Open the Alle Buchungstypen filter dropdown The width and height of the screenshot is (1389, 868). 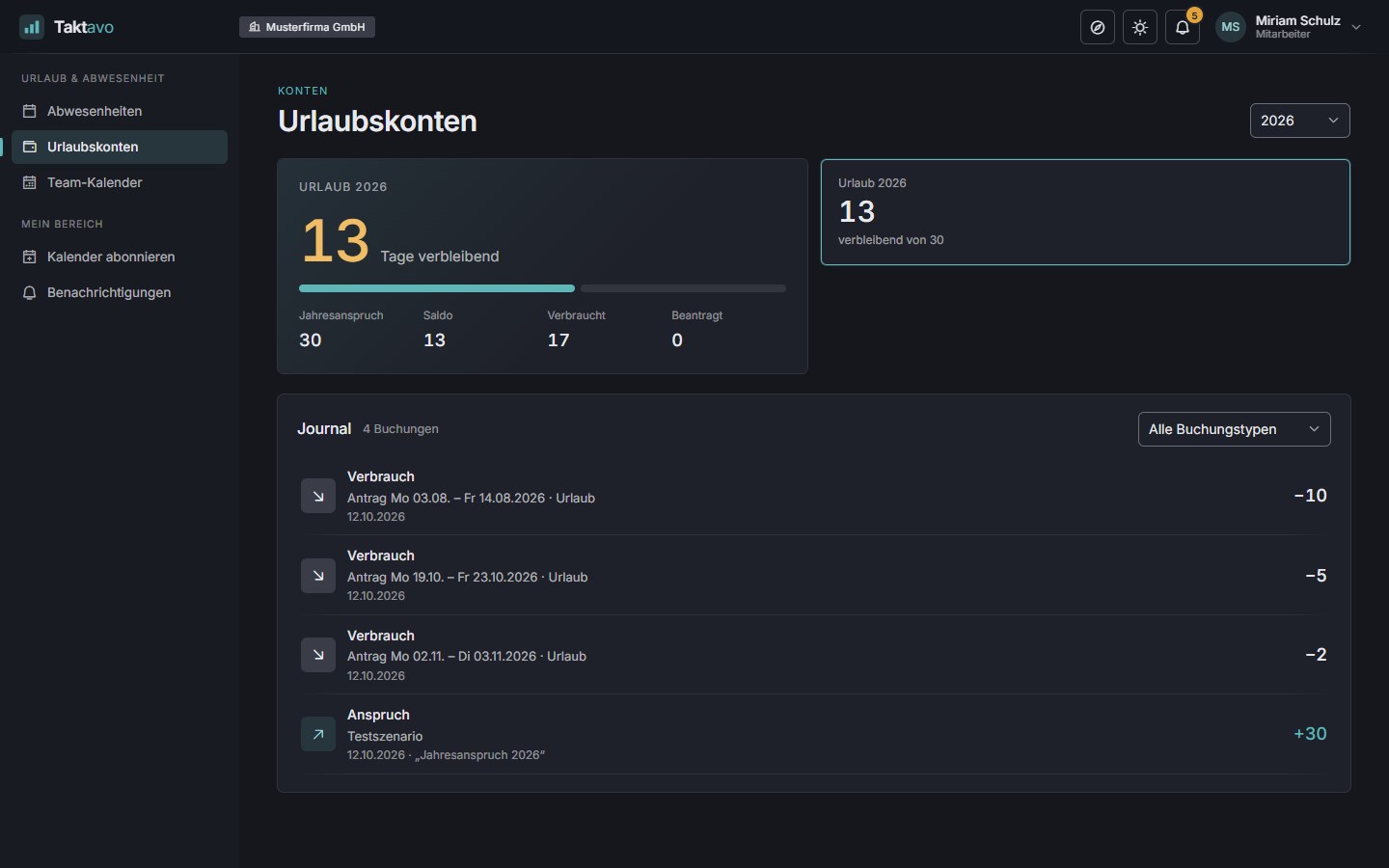1234,429
